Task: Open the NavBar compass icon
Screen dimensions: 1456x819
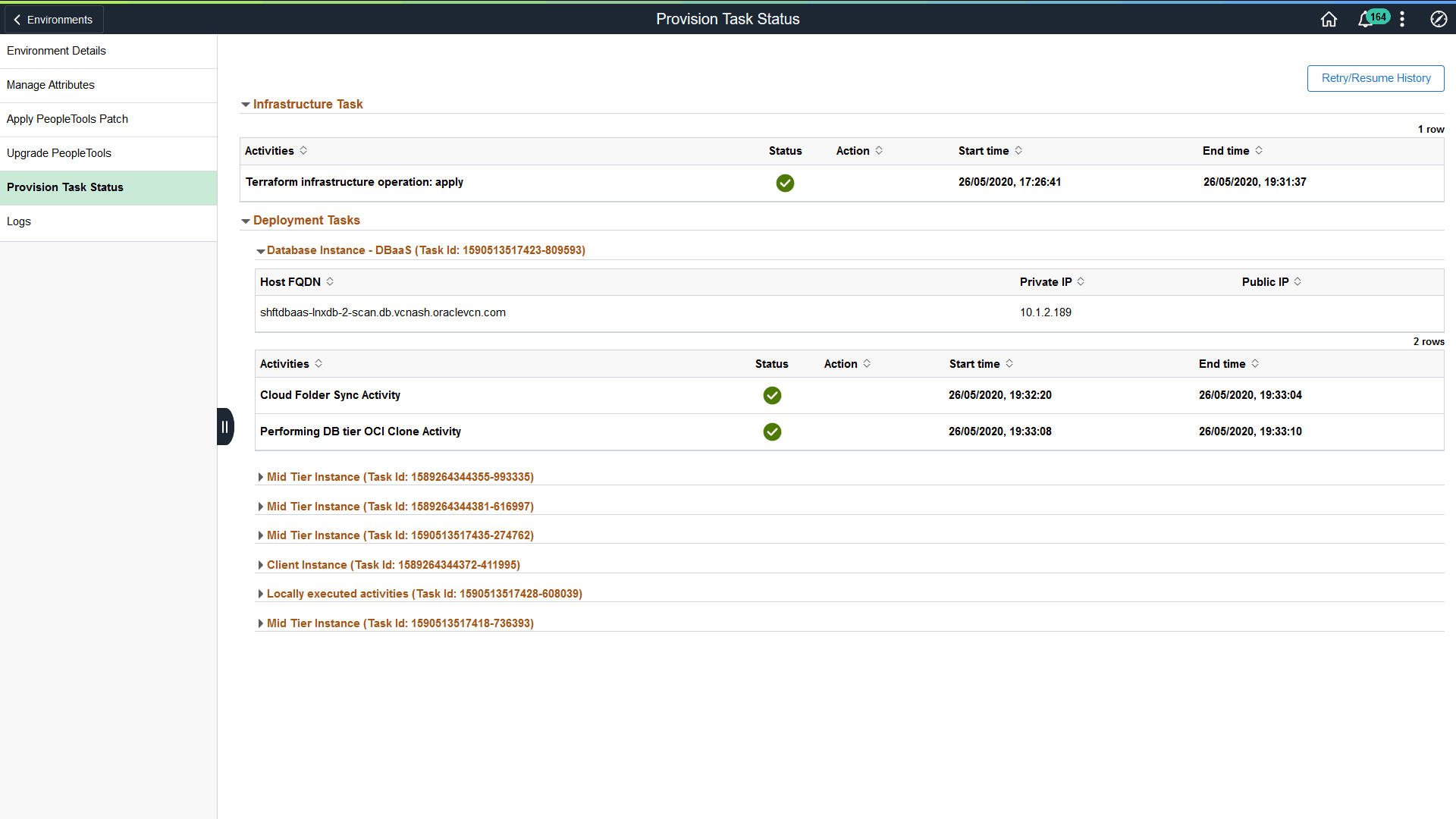Action: 1438,19
